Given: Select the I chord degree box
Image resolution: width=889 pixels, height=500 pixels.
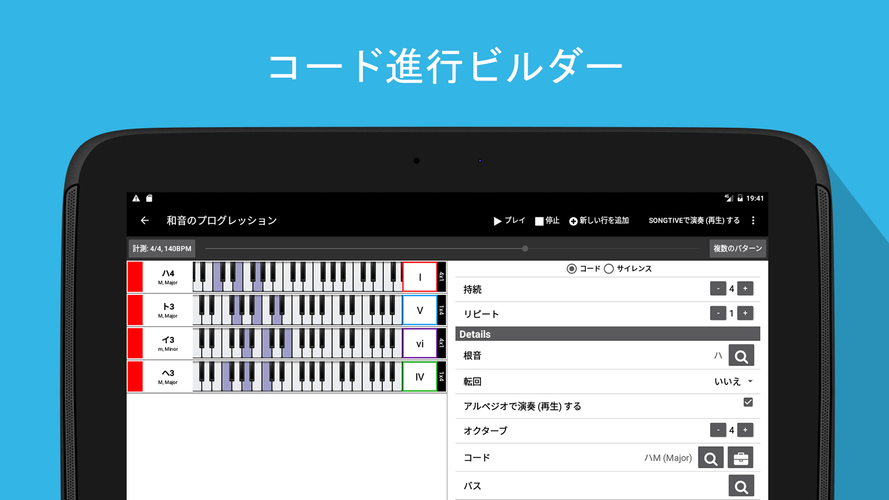Looking at the screenshot, I should pyautogui.click(x=420, y=277).
